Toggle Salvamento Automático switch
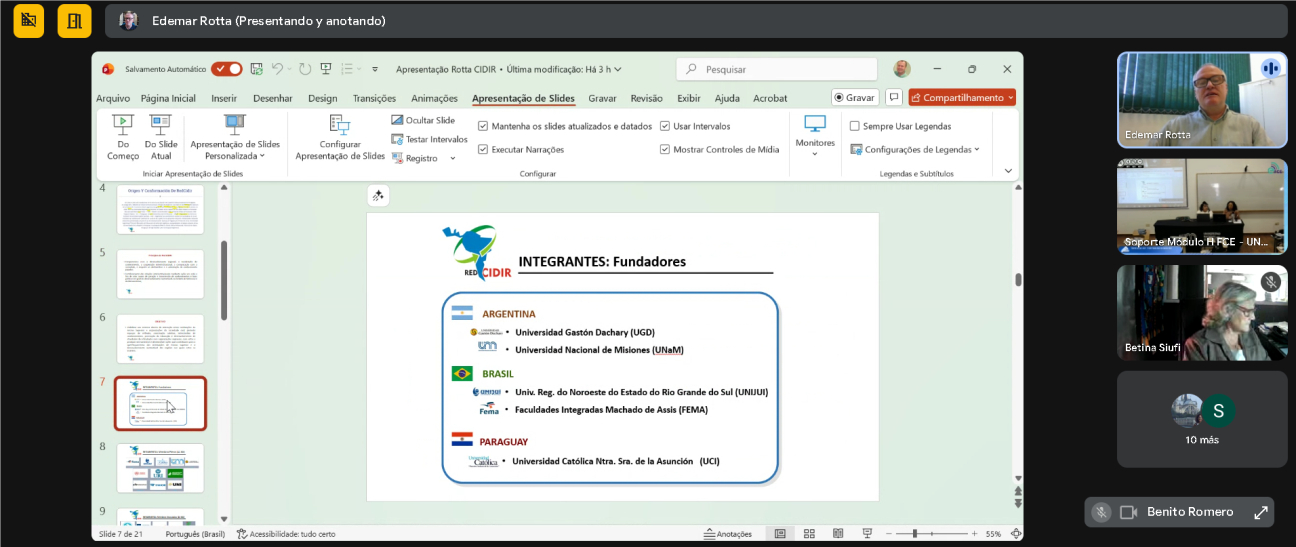Viewport: 1296px width, 547px height. [226, 69]
